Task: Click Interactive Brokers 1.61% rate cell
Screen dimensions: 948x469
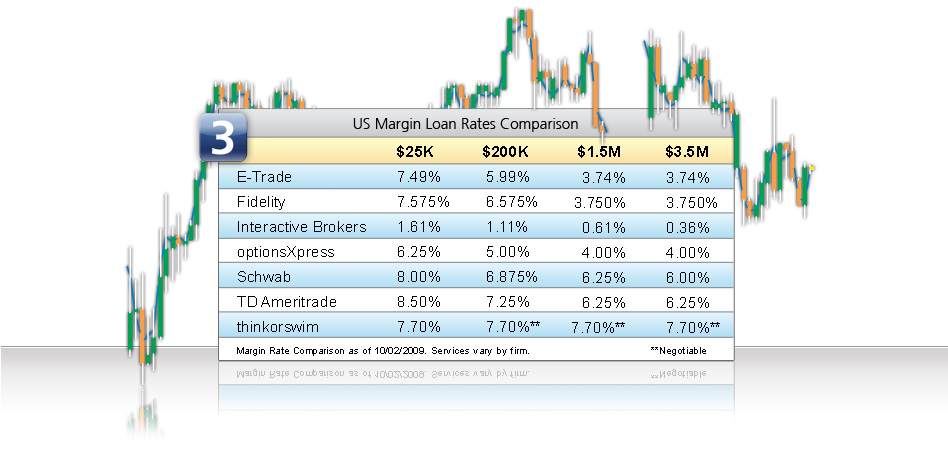Action: (419, 227)
